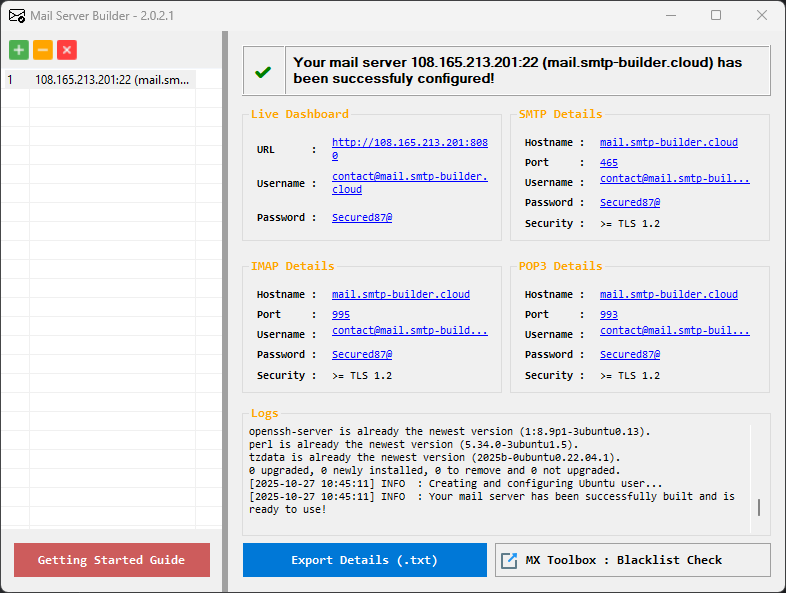The width and height of the screenshot is (786, 593).
Task: Click row number 1 in the server list
Action: [x=10, y=80]
